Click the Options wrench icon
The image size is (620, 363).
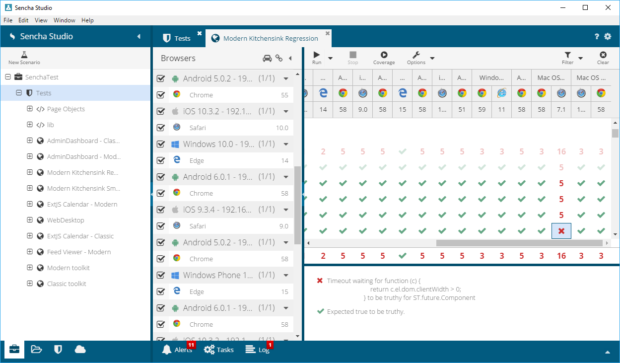point(416,55)
